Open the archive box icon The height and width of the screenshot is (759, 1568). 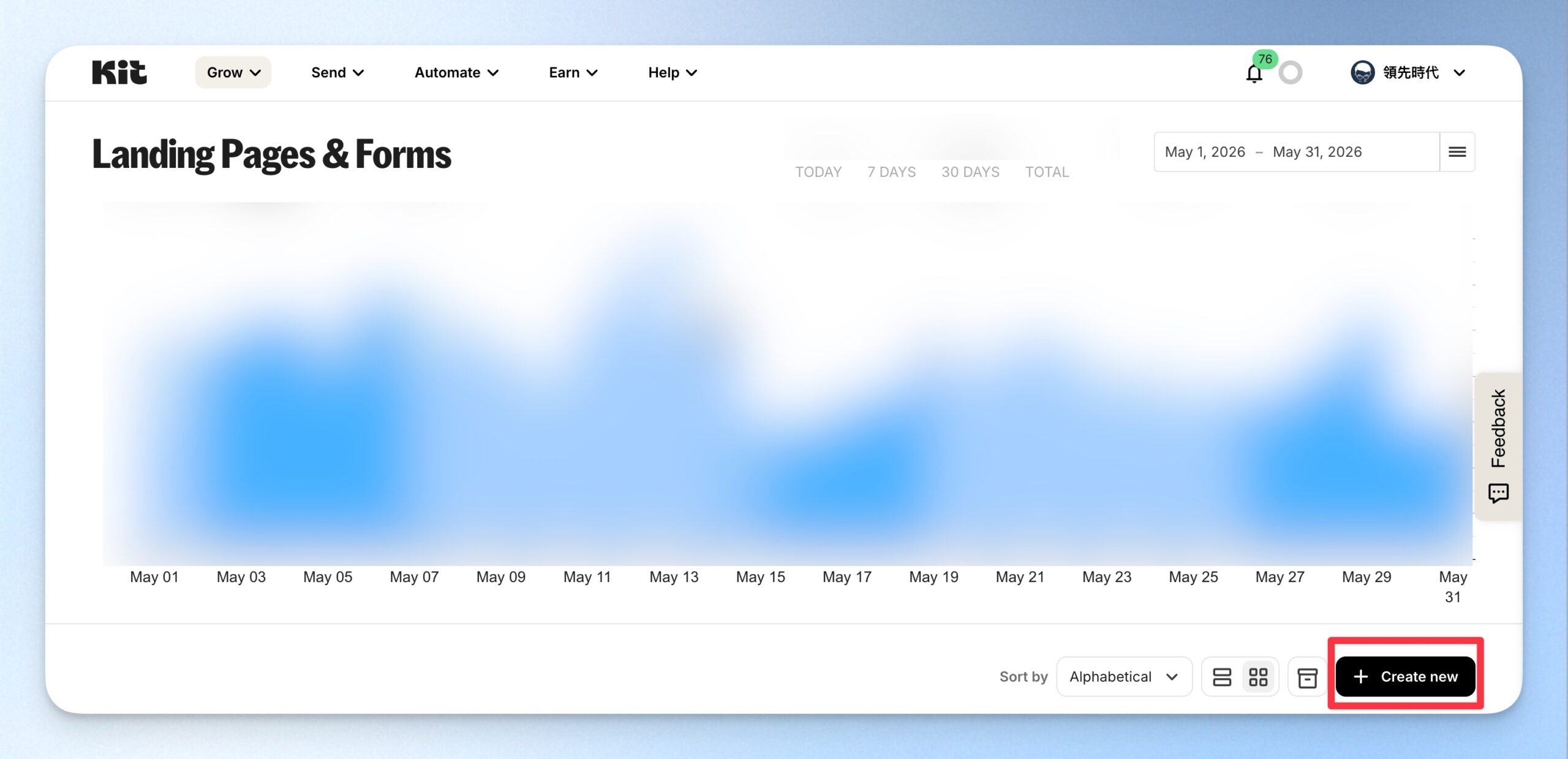pyautogui.click(x=1307, y=677)
